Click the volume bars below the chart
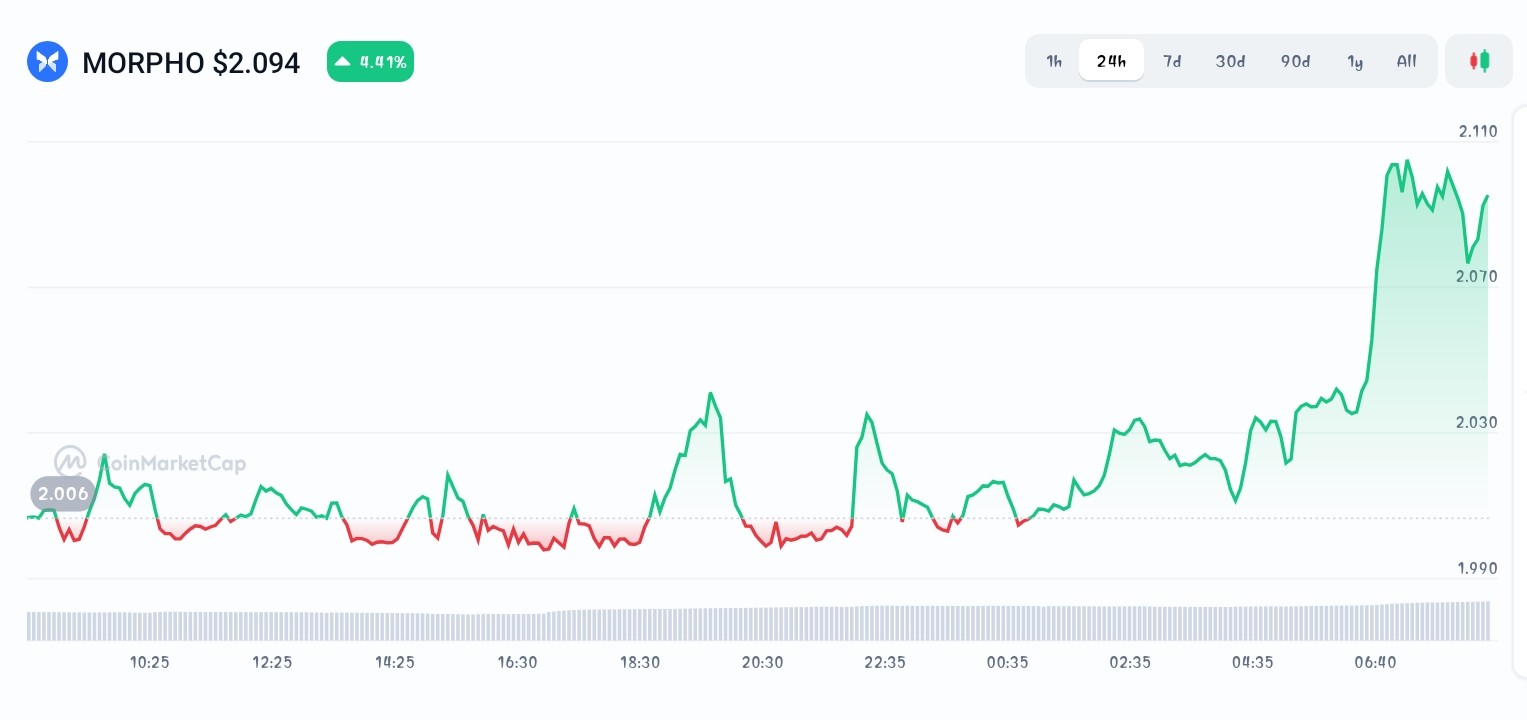This screenshot has height=720, width=1527. [758, 621]
